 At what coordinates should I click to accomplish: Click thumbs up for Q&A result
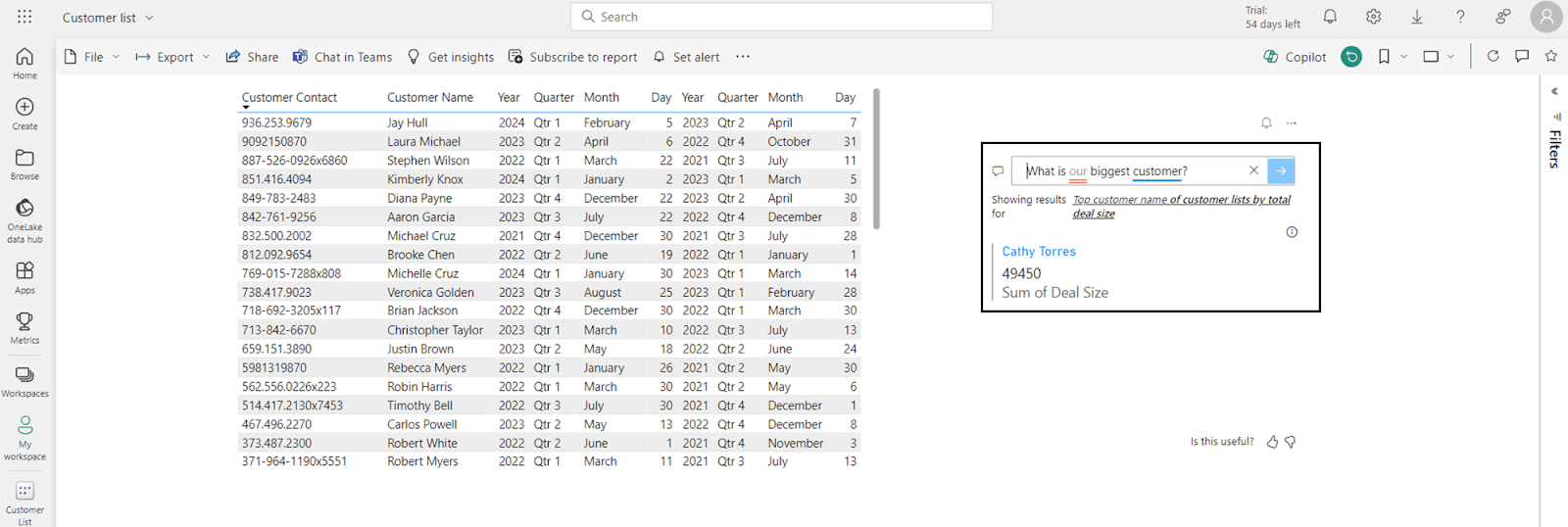[x=1272, y=442]
